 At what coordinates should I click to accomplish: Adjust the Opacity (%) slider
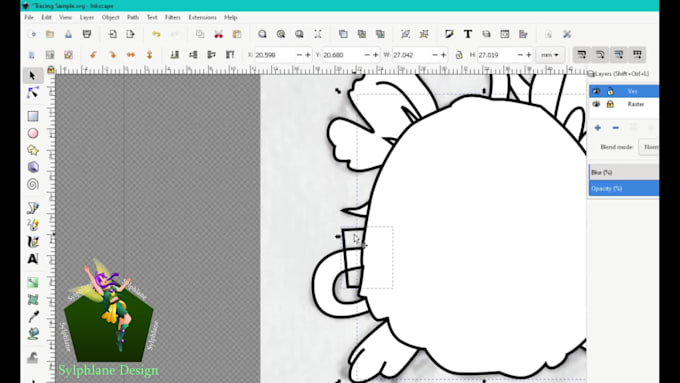click(x=624, y=188)
